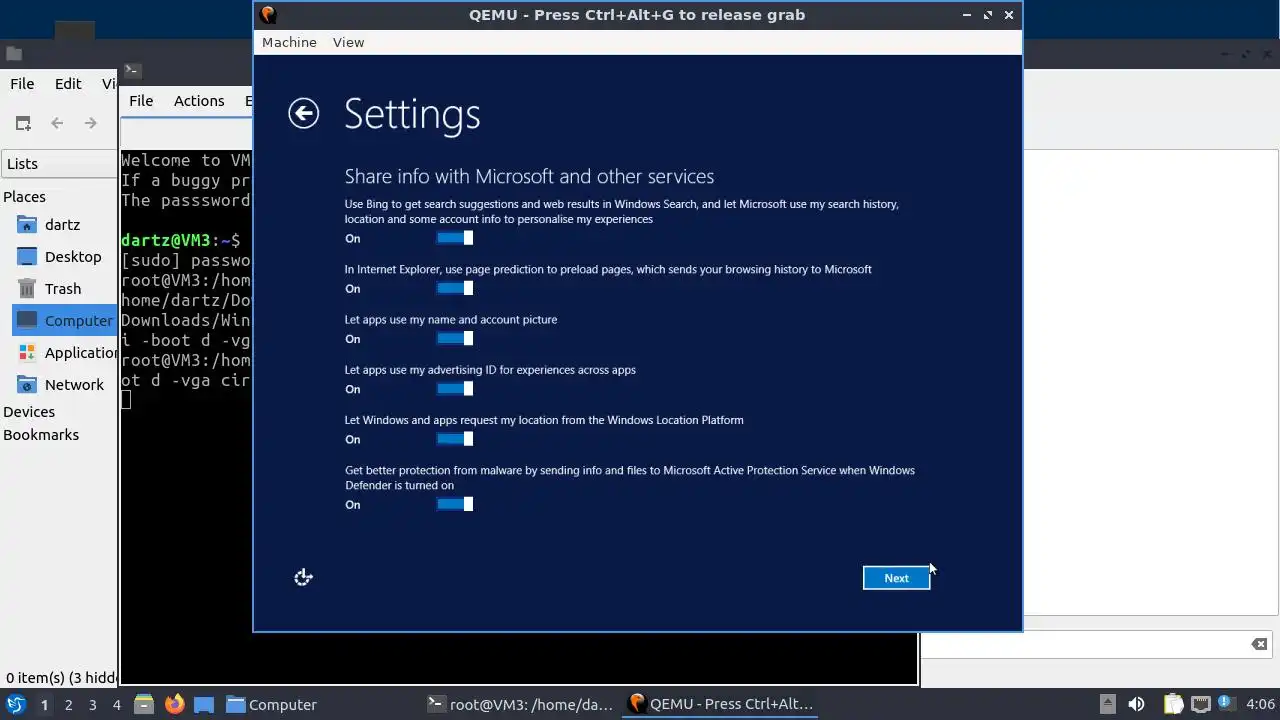Click the removable media eject tray icon

[1107, 704]
